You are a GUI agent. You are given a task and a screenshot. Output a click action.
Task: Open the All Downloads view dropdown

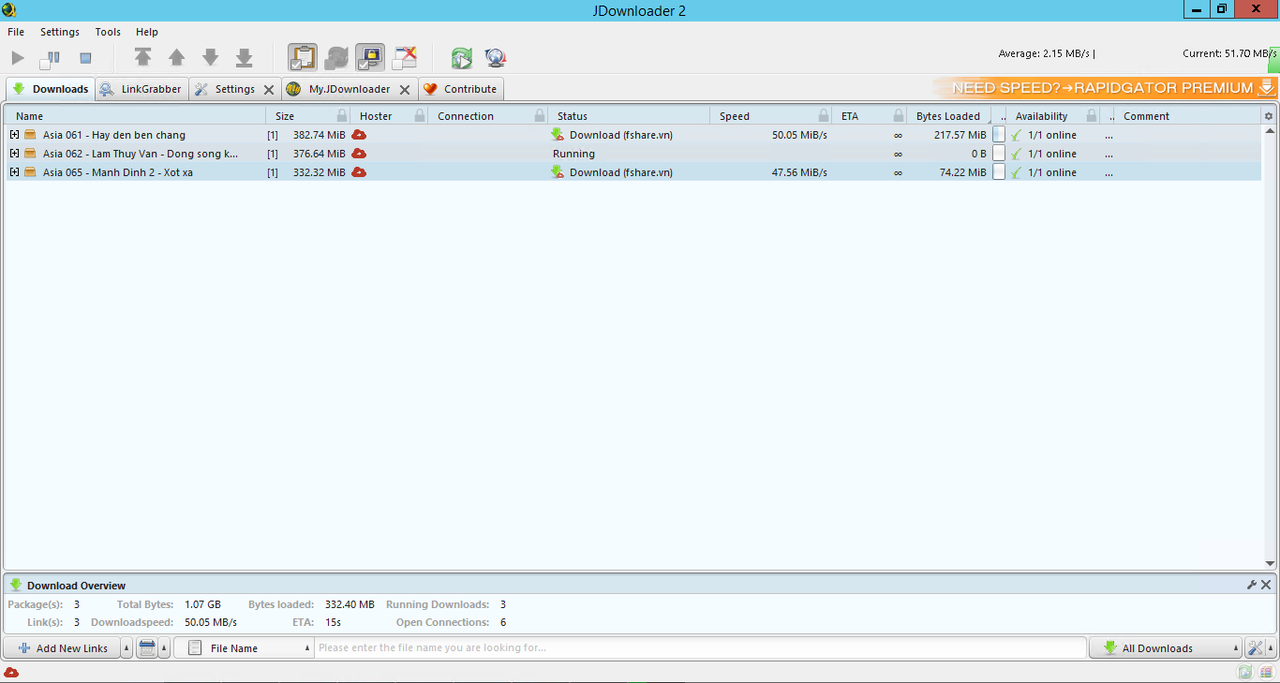(x=1166, y=648)
